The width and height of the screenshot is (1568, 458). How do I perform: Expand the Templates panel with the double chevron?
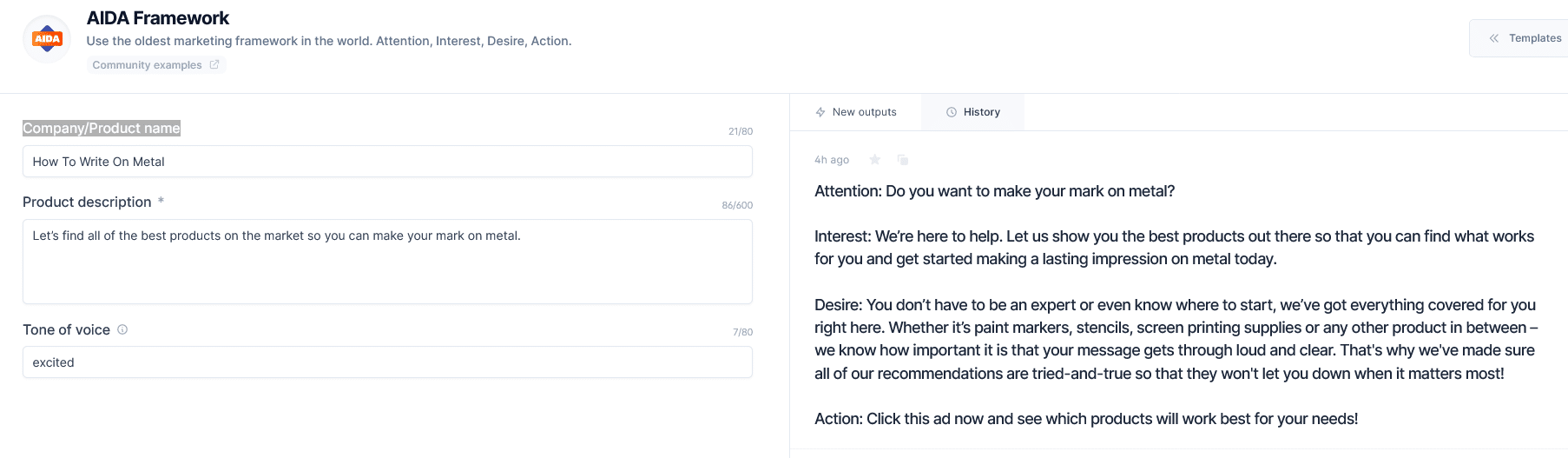pos(1493,38)
